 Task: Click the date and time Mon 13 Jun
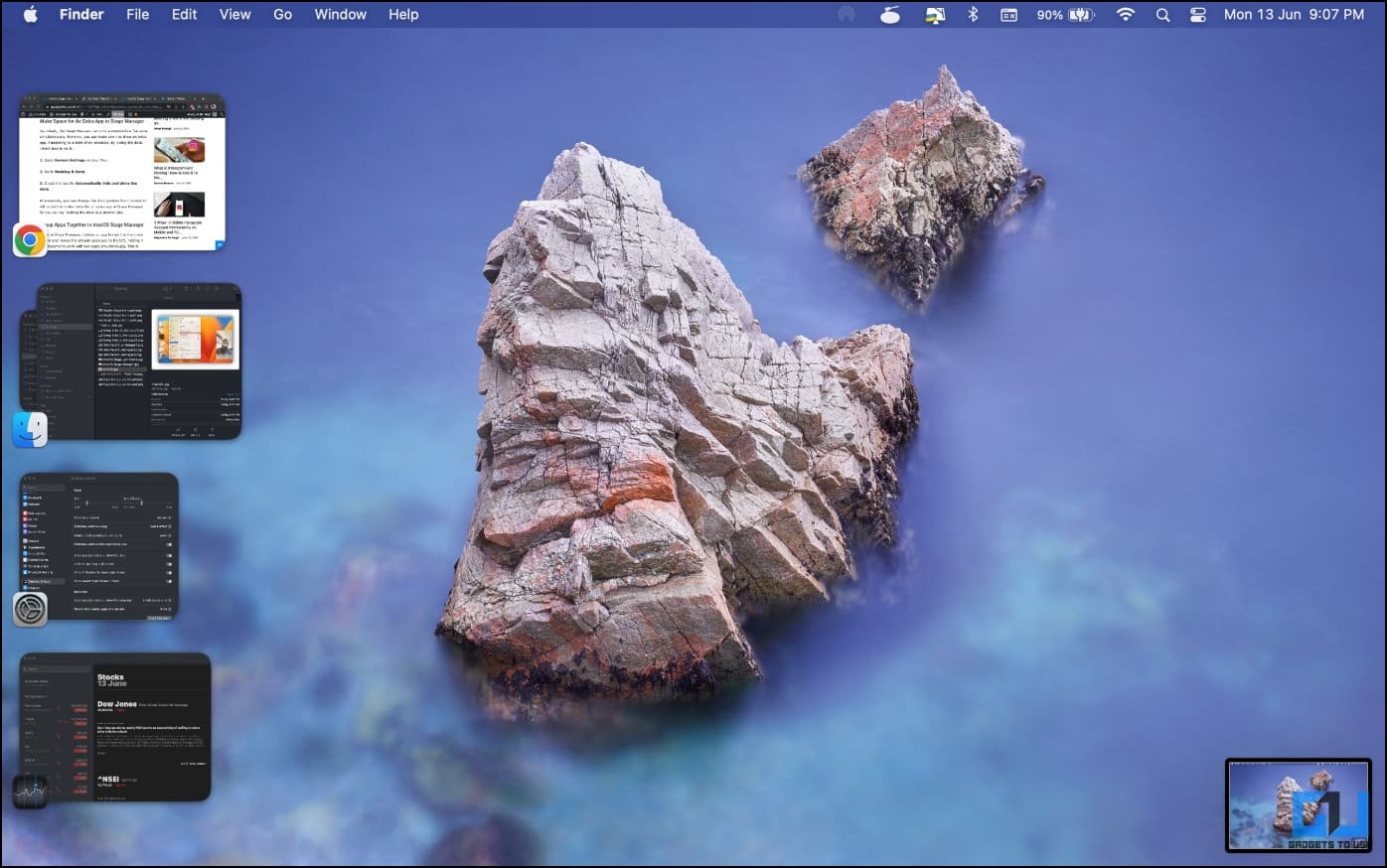[x=1294, y=14]
